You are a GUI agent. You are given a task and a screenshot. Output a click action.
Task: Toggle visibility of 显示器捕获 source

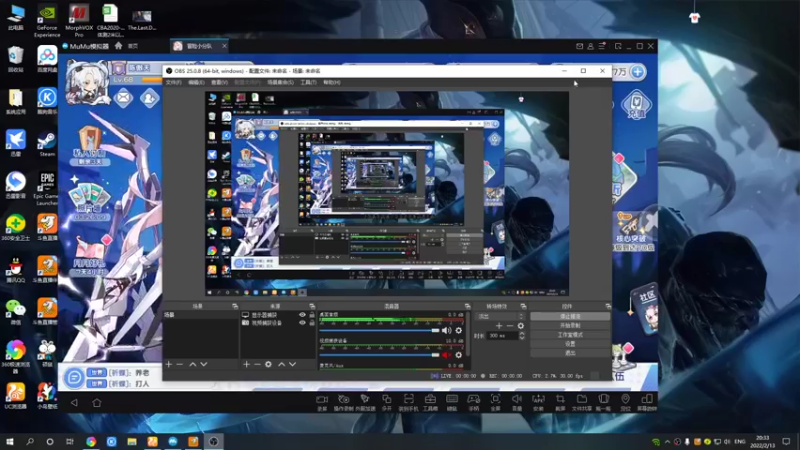[302, 315]
